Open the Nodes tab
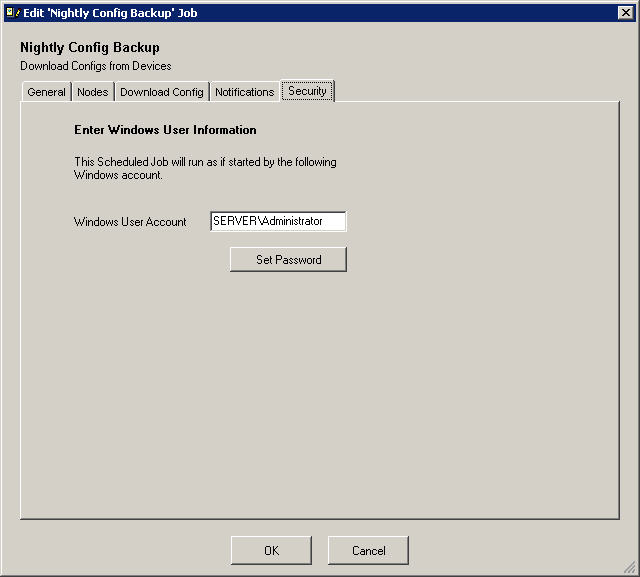Screen dimensions: 640x577 click(x=93, y=92)
